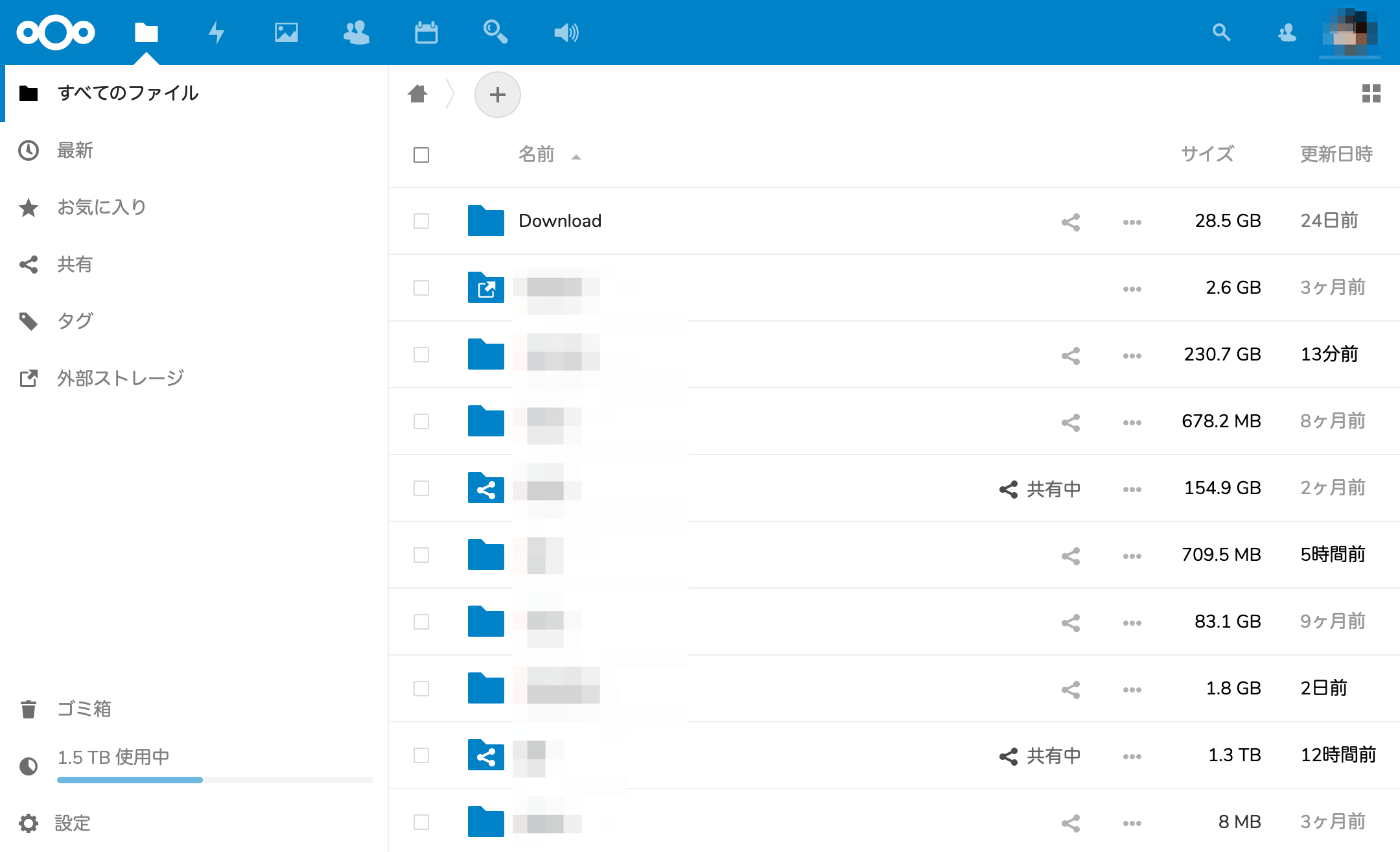
Task: Open the ゴミ箱 (trash)
Action: [83, 709]
